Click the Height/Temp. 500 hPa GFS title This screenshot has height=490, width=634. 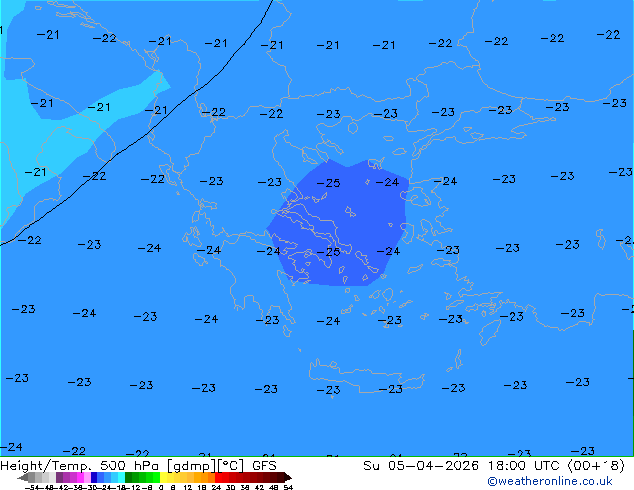pos(138,466)
